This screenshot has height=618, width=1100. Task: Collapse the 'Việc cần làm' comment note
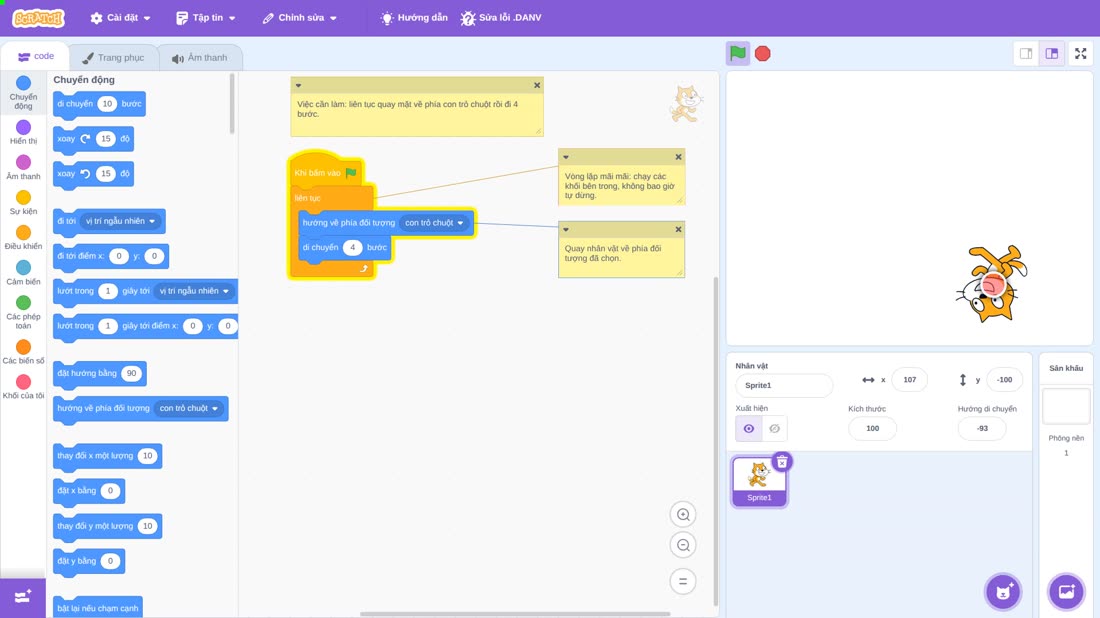coord(298,86)
